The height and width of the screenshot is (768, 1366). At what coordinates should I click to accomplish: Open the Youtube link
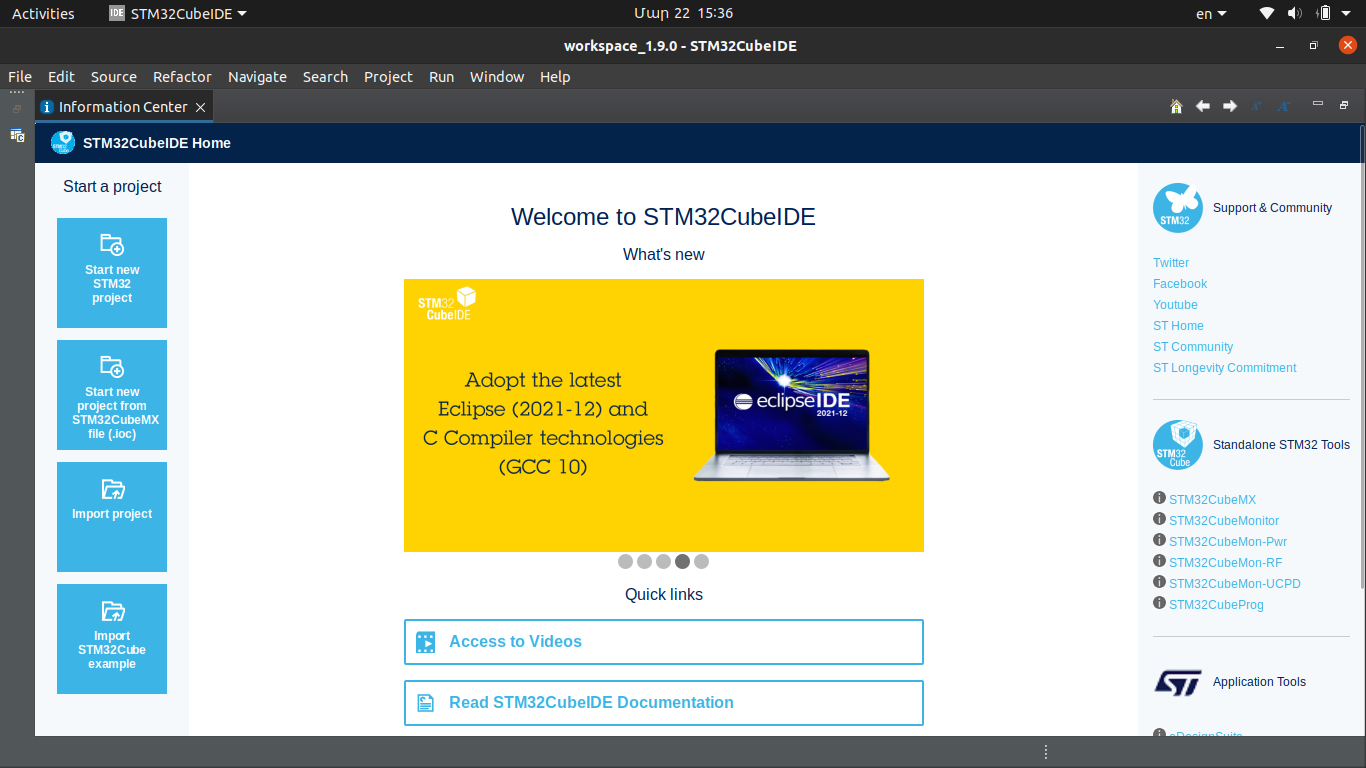tap(1175, 305)
